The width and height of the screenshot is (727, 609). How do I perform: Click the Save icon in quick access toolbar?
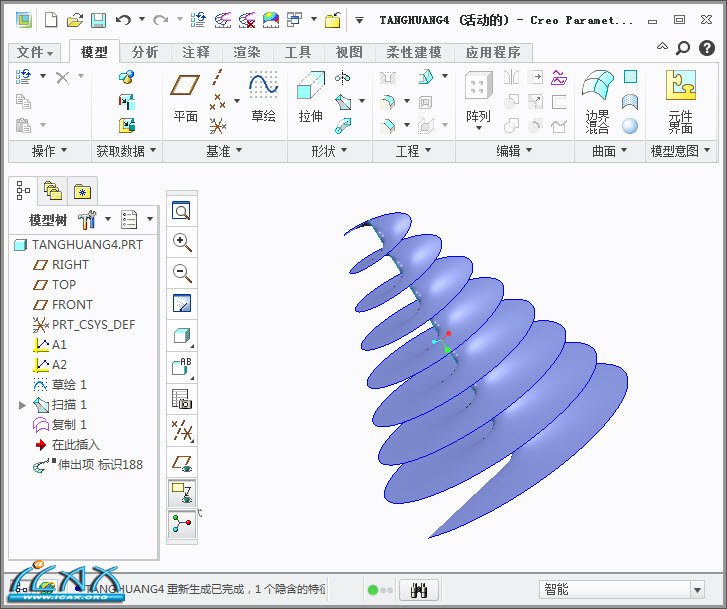[98, 20]
